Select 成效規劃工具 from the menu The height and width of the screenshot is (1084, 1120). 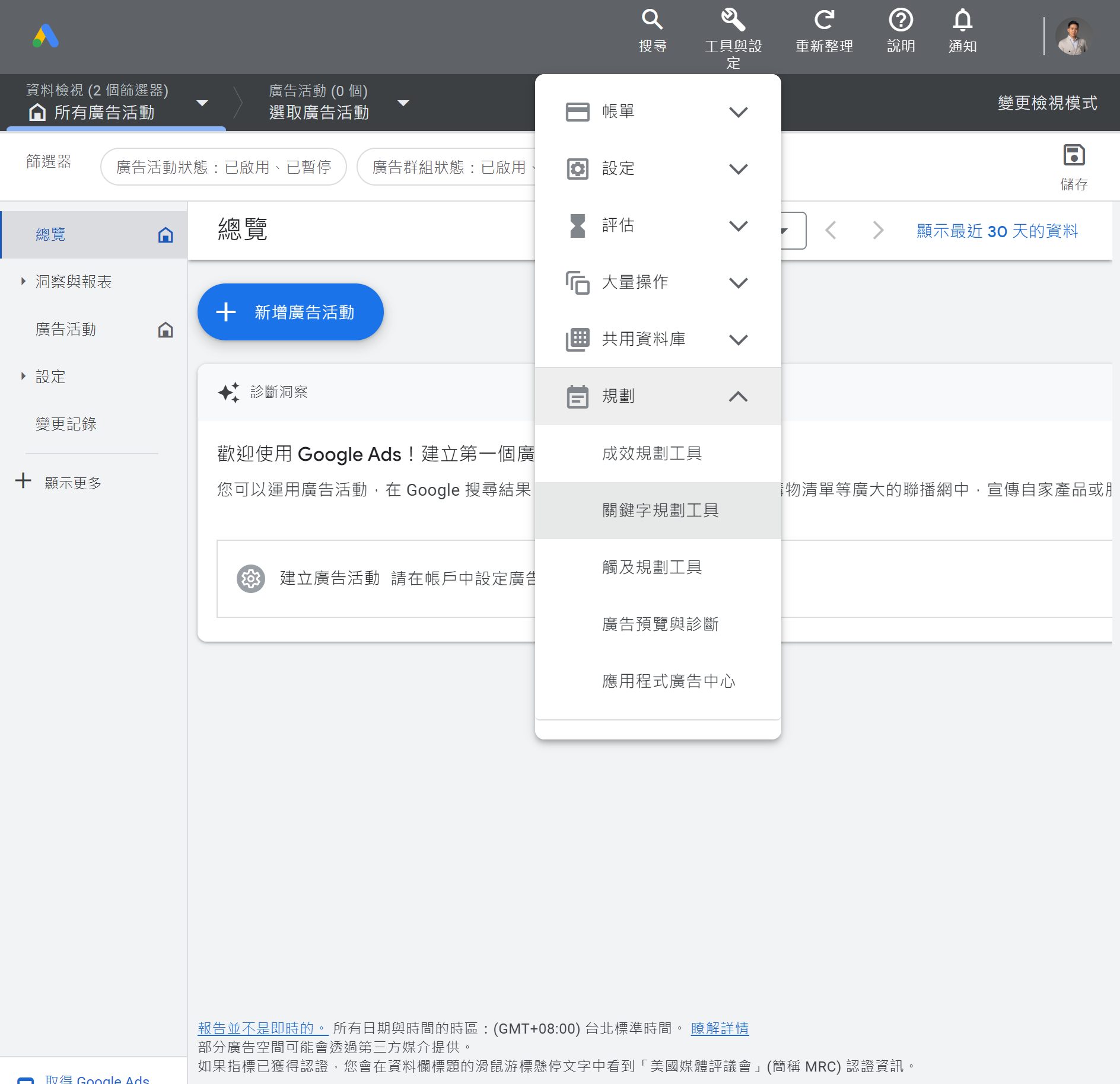click(651, 453)
